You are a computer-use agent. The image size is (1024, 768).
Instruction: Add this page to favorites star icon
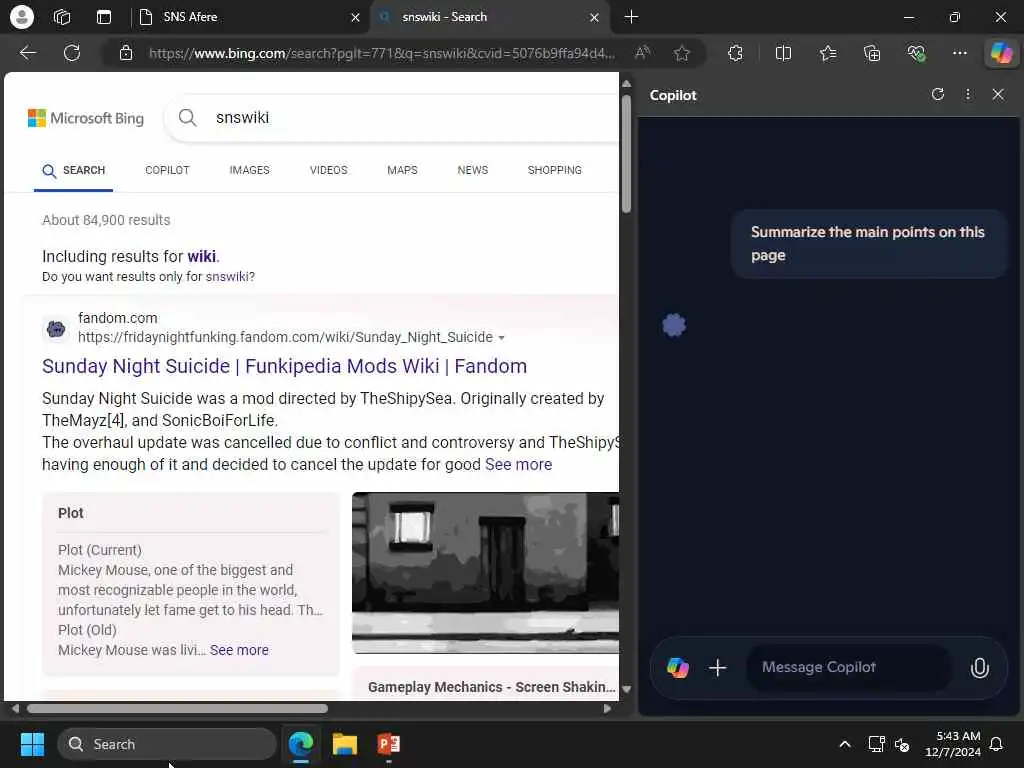click(x=682, y=53)
